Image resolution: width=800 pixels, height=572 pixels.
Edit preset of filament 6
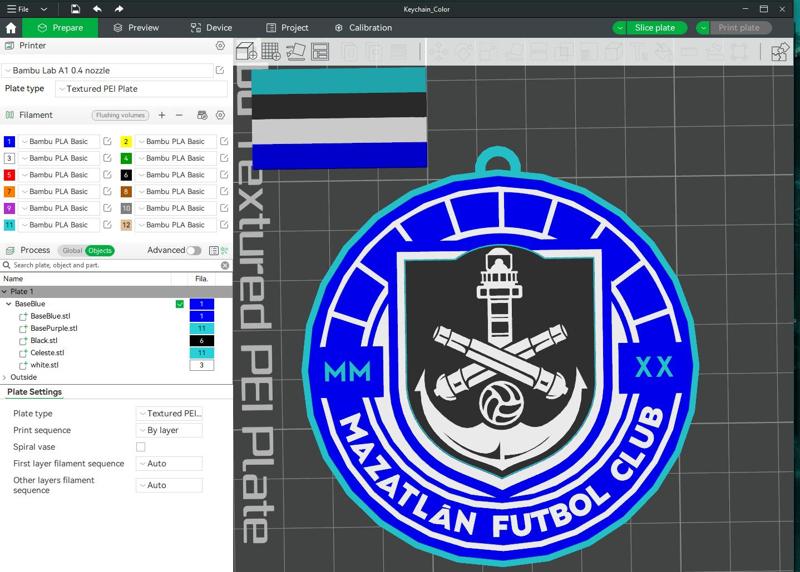click(224, 175)
